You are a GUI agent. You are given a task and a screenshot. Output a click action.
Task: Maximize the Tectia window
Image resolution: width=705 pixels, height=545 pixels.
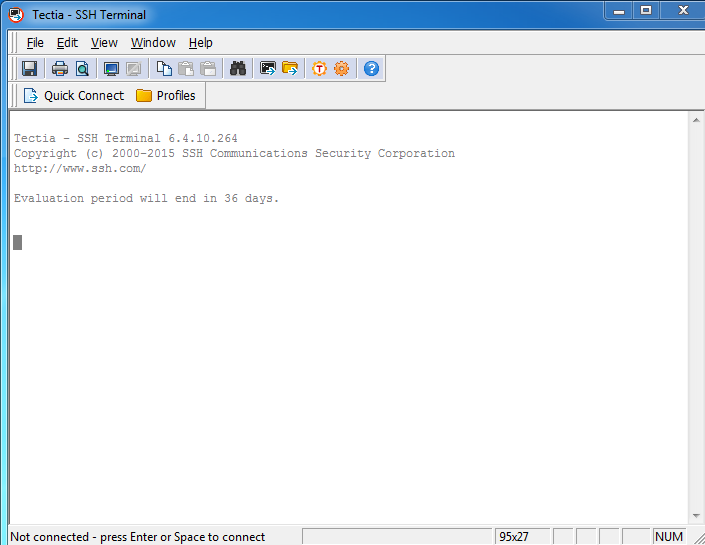646,10
